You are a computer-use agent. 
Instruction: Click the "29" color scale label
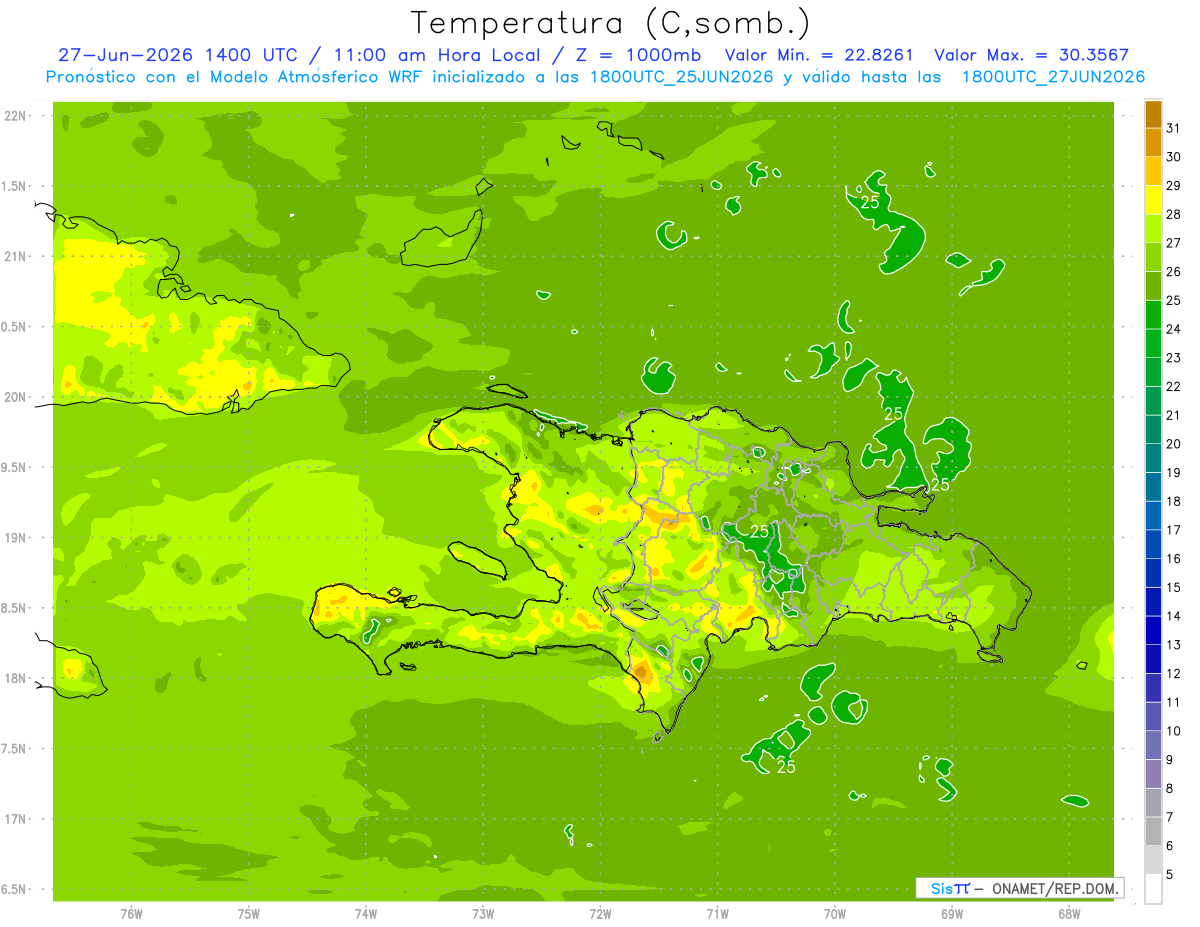[1174, 185]
